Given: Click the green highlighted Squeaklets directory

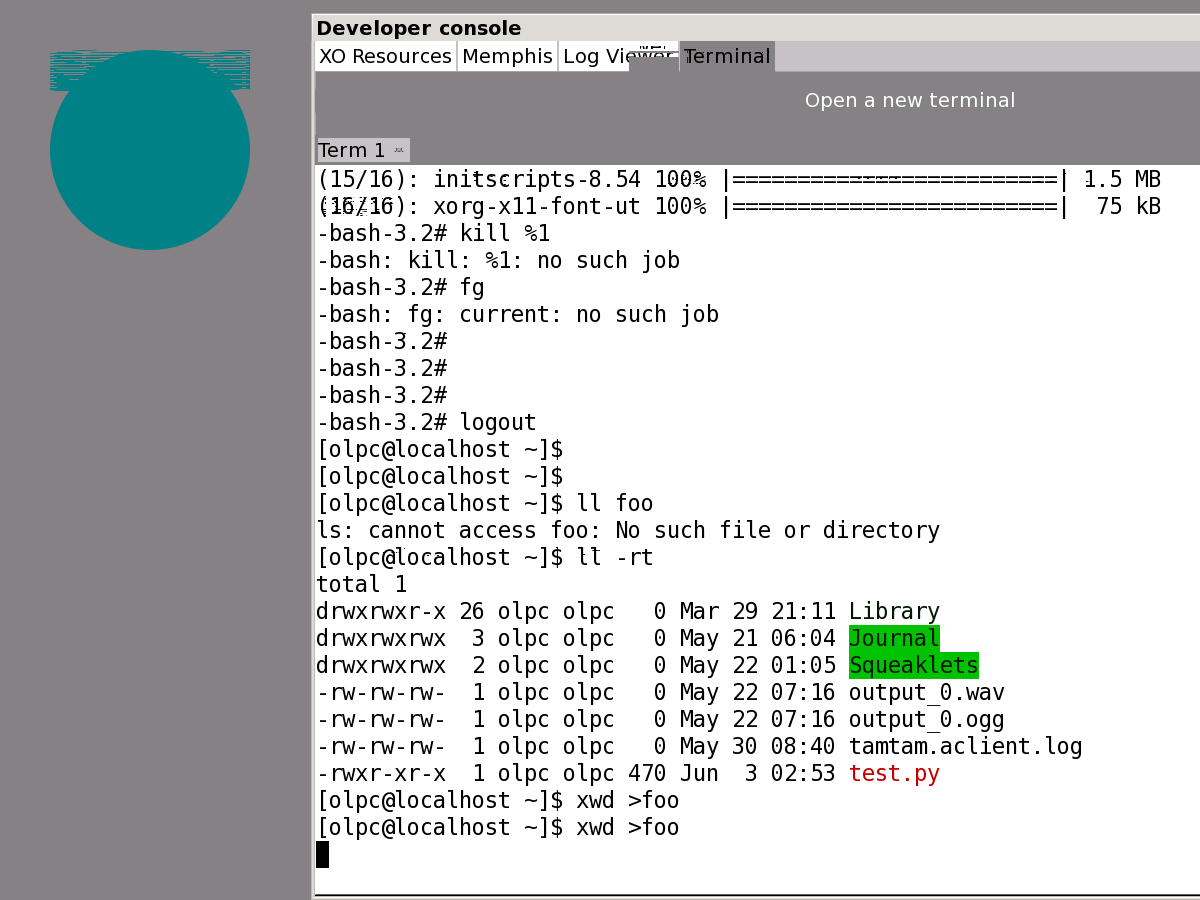Looking at the screenshot, I should click(913, 665).
